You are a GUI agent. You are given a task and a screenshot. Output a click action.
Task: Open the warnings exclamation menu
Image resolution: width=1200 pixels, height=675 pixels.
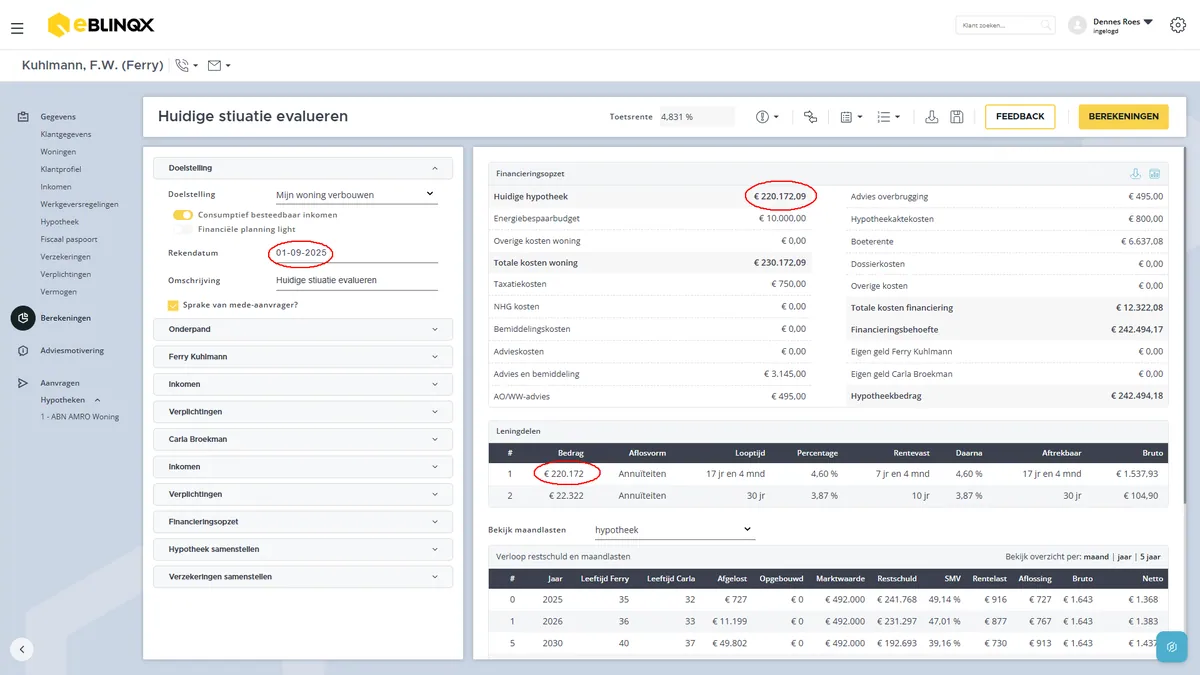[767, 117]
